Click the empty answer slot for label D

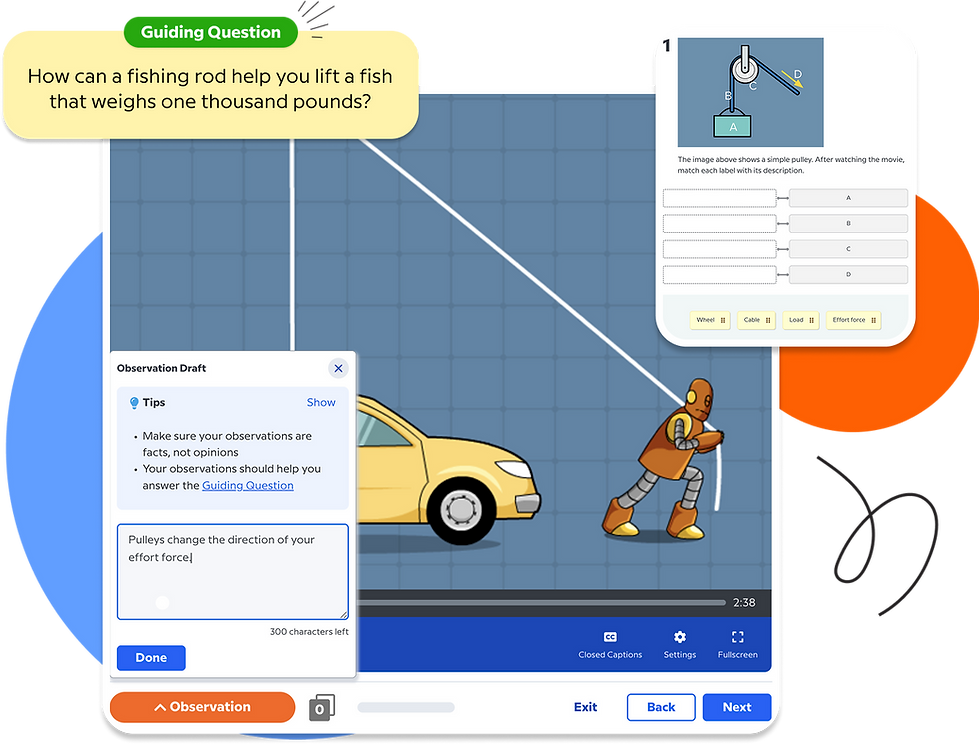click(x=719, y=275)
